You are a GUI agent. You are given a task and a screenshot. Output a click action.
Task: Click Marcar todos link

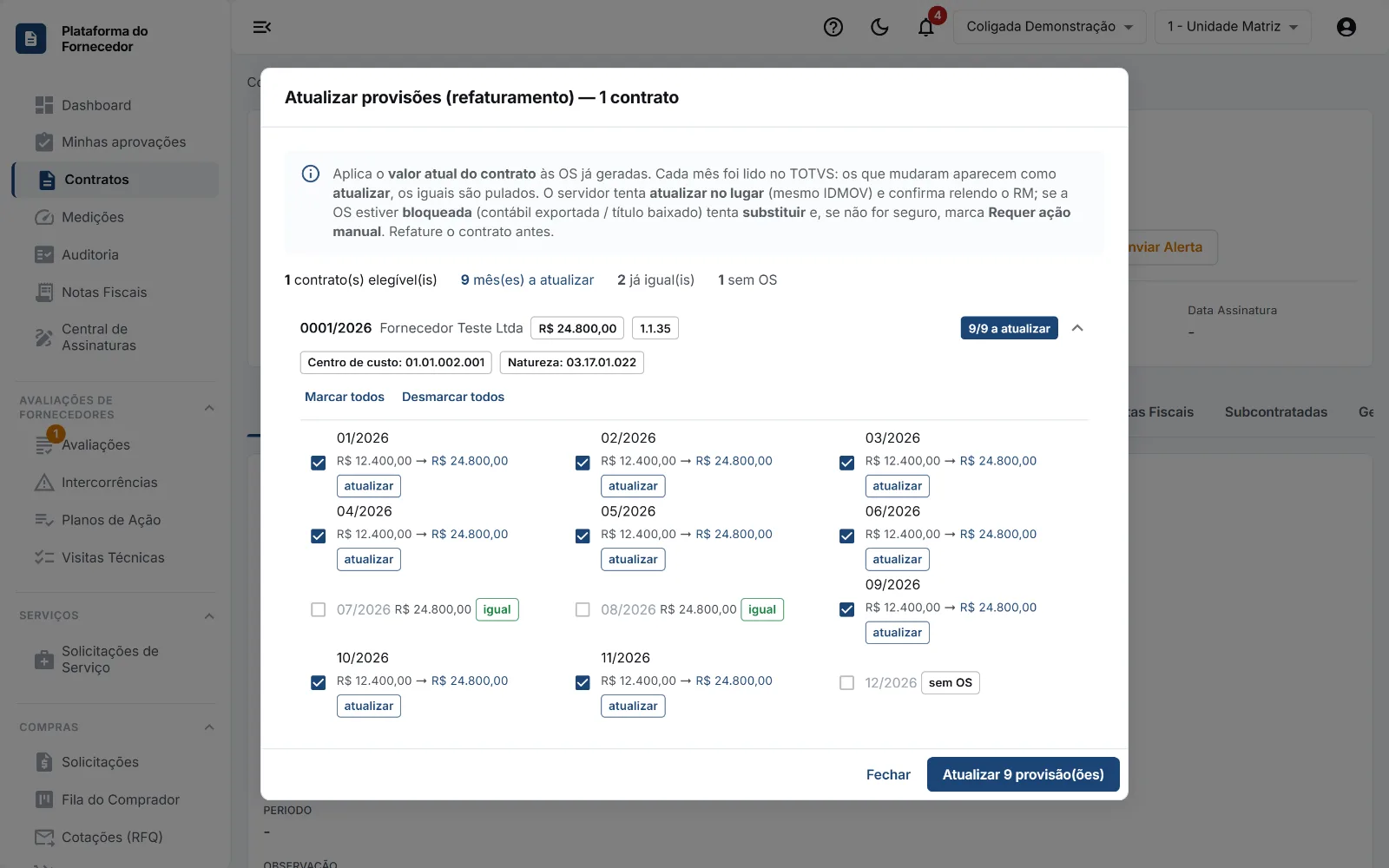(x=345, y=397)
